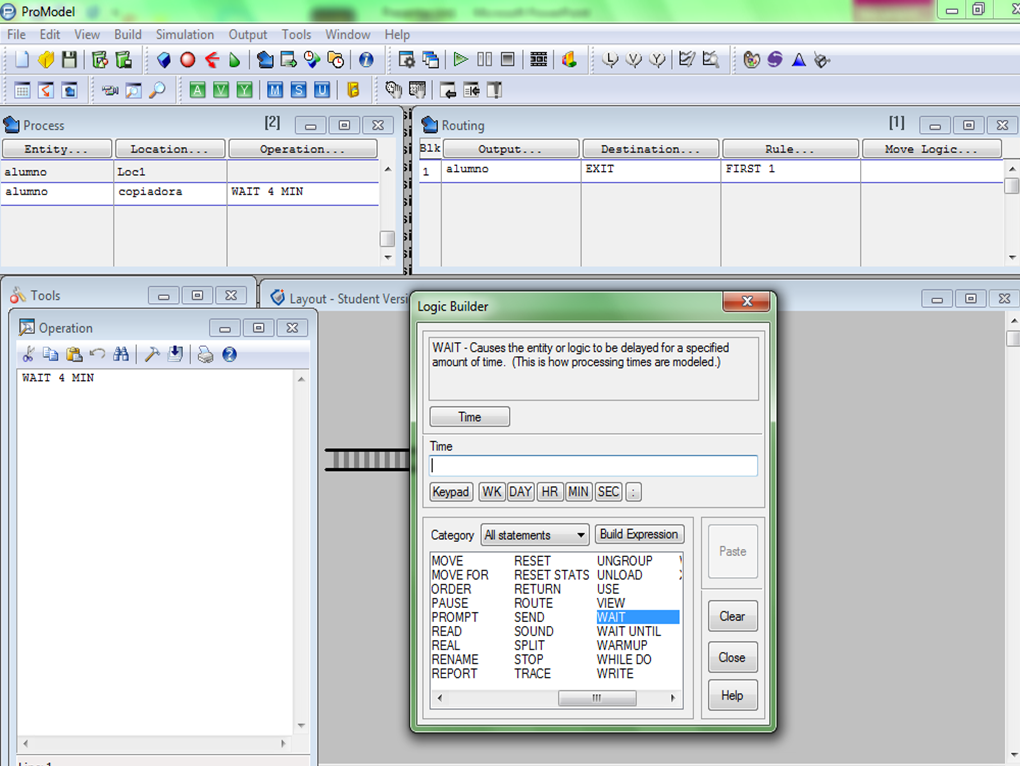Click the green Play simulation icon

pos(461,60)
